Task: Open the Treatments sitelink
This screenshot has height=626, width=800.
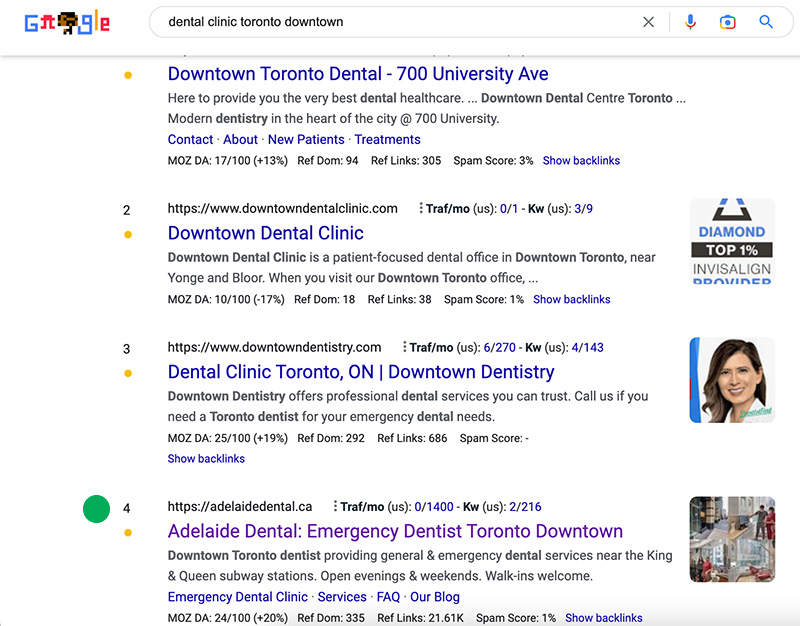Action: (387, 139)
